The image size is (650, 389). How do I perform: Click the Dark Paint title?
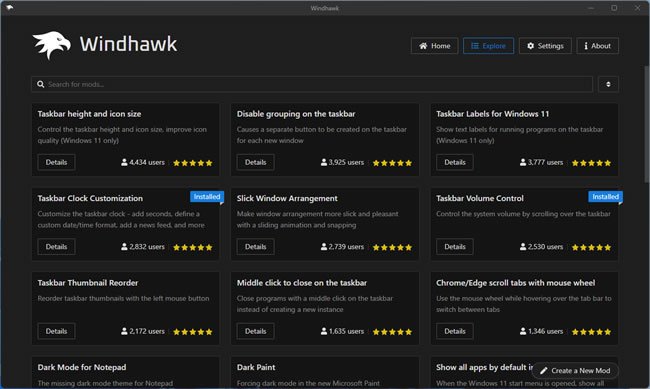(256, 367)
